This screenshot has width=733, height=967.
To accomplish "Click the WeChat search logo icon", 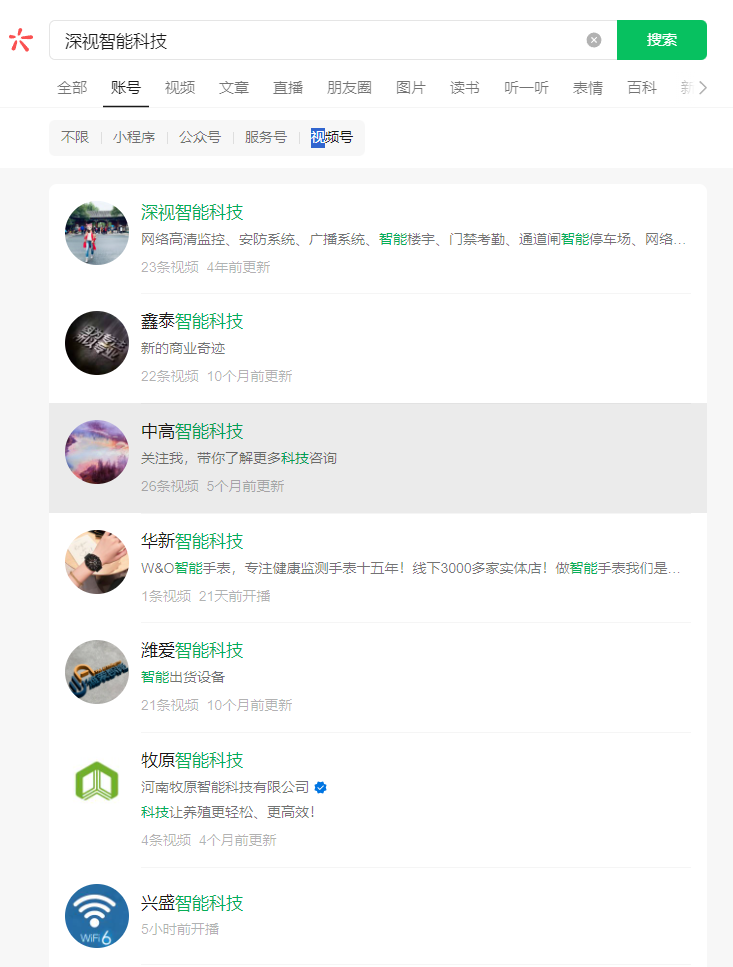I will [20, 40].
